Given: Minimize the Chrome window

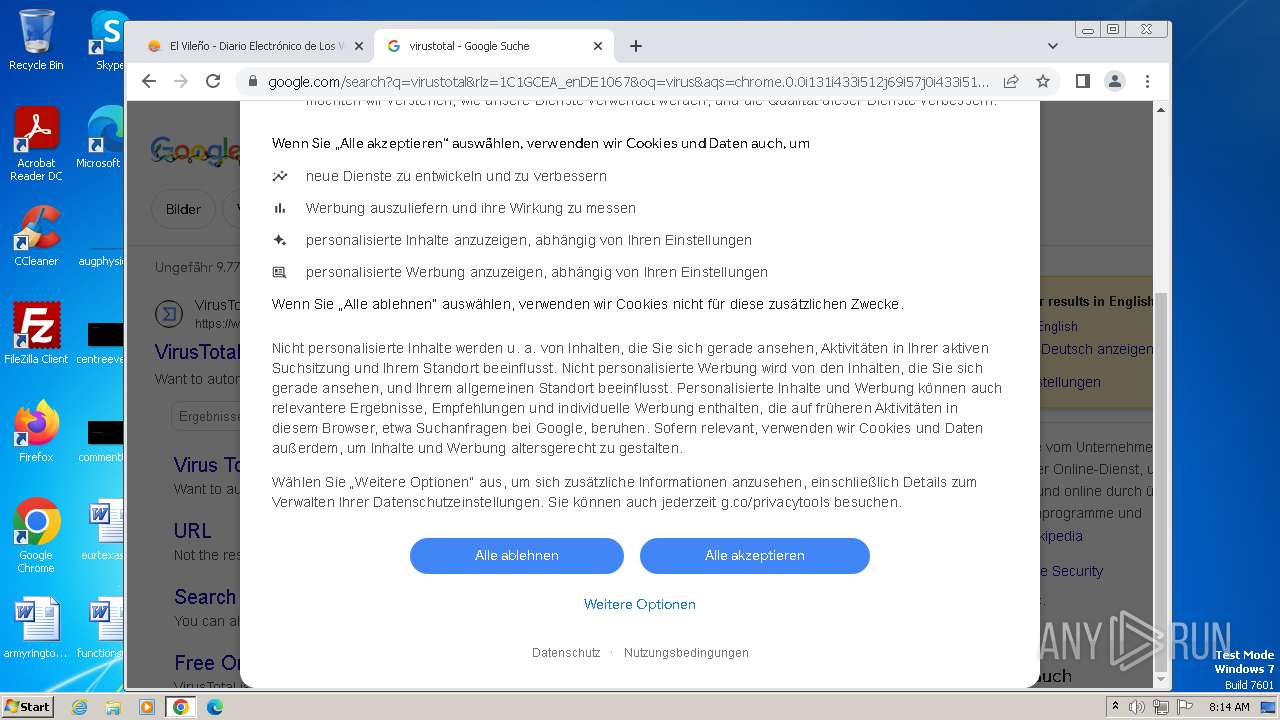Looking at the screenshot, I should point(1088,30).
